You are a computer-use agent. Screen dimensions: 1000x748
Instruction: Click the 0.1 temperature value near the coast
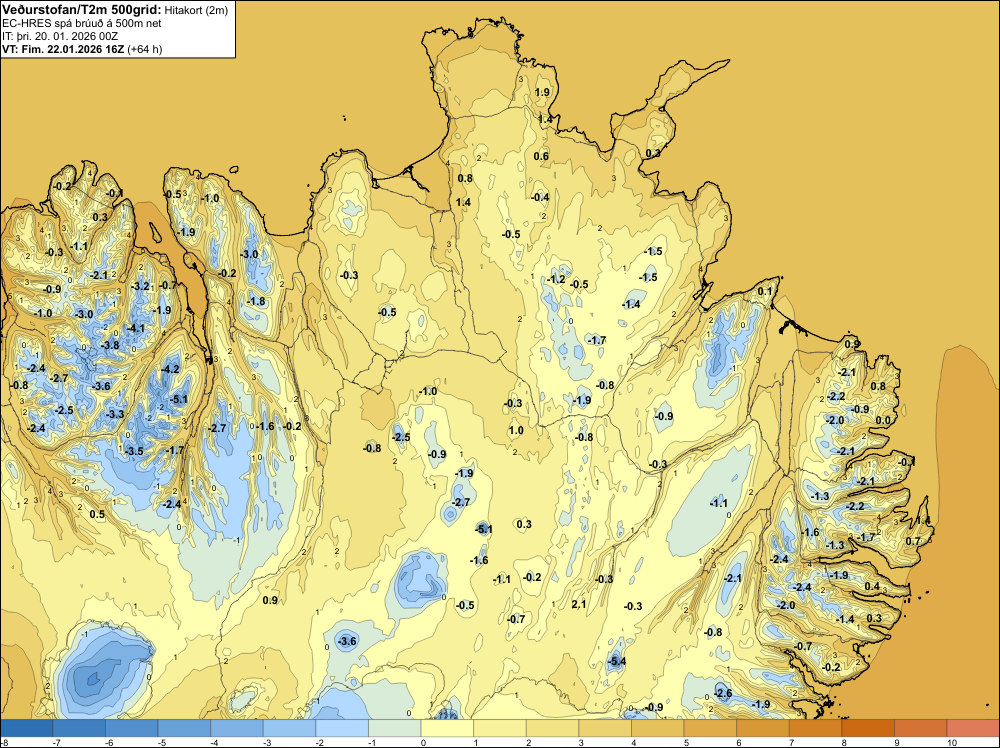coord(765,291)
